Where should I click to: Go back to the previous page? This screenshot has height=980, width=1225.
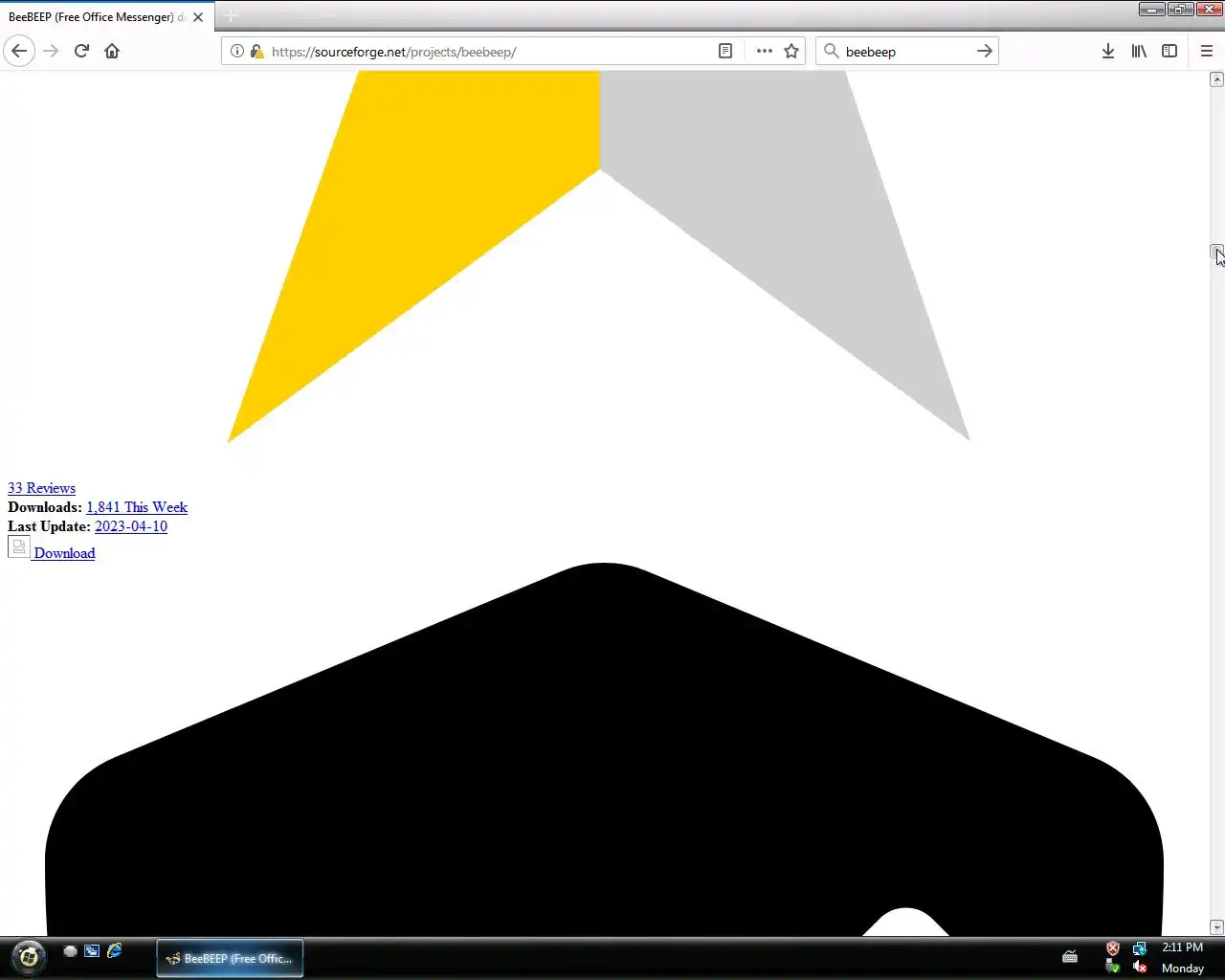pos(19,51)
